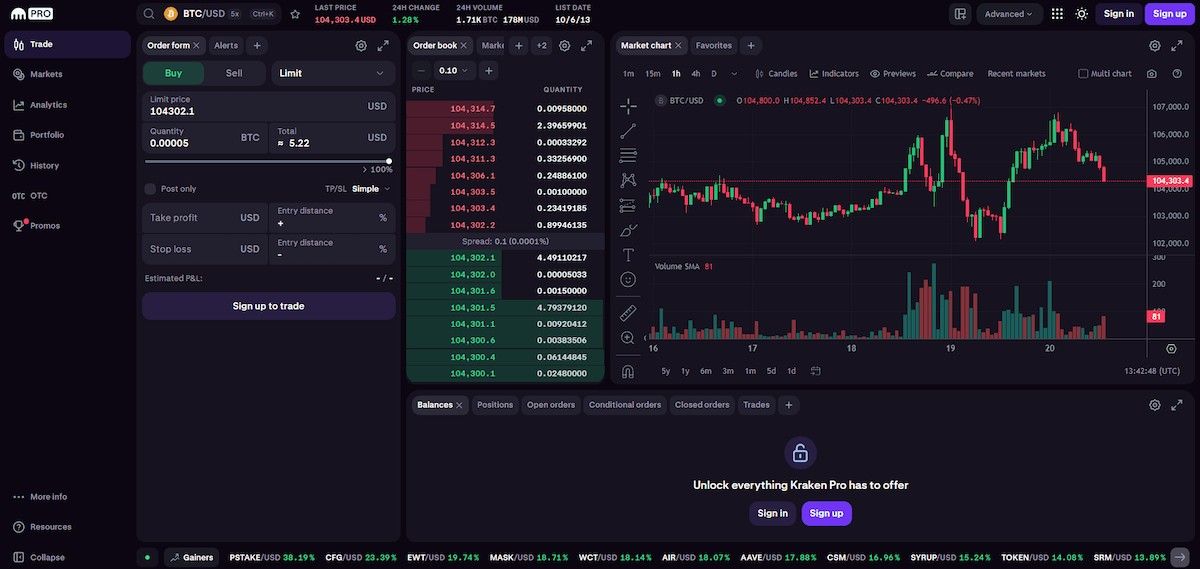This screenshot has height=569, width=1200.
Task: Select the ruler measure tool
Action: click(628, 313)
